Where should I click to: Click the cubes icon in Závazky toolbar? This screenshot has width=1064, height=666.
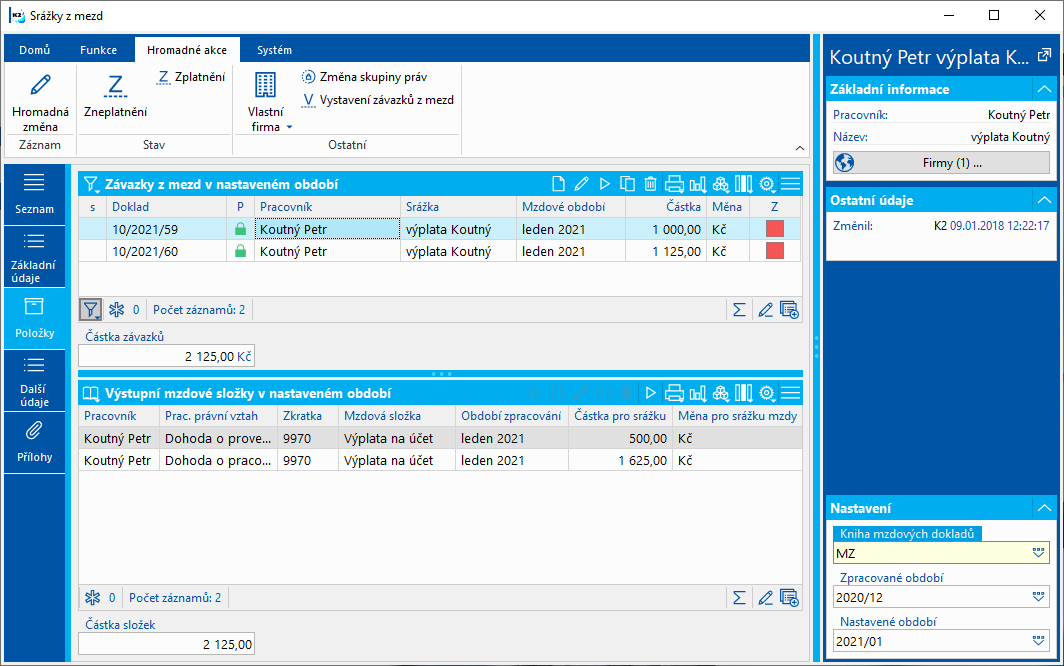(x=721, y=184)
